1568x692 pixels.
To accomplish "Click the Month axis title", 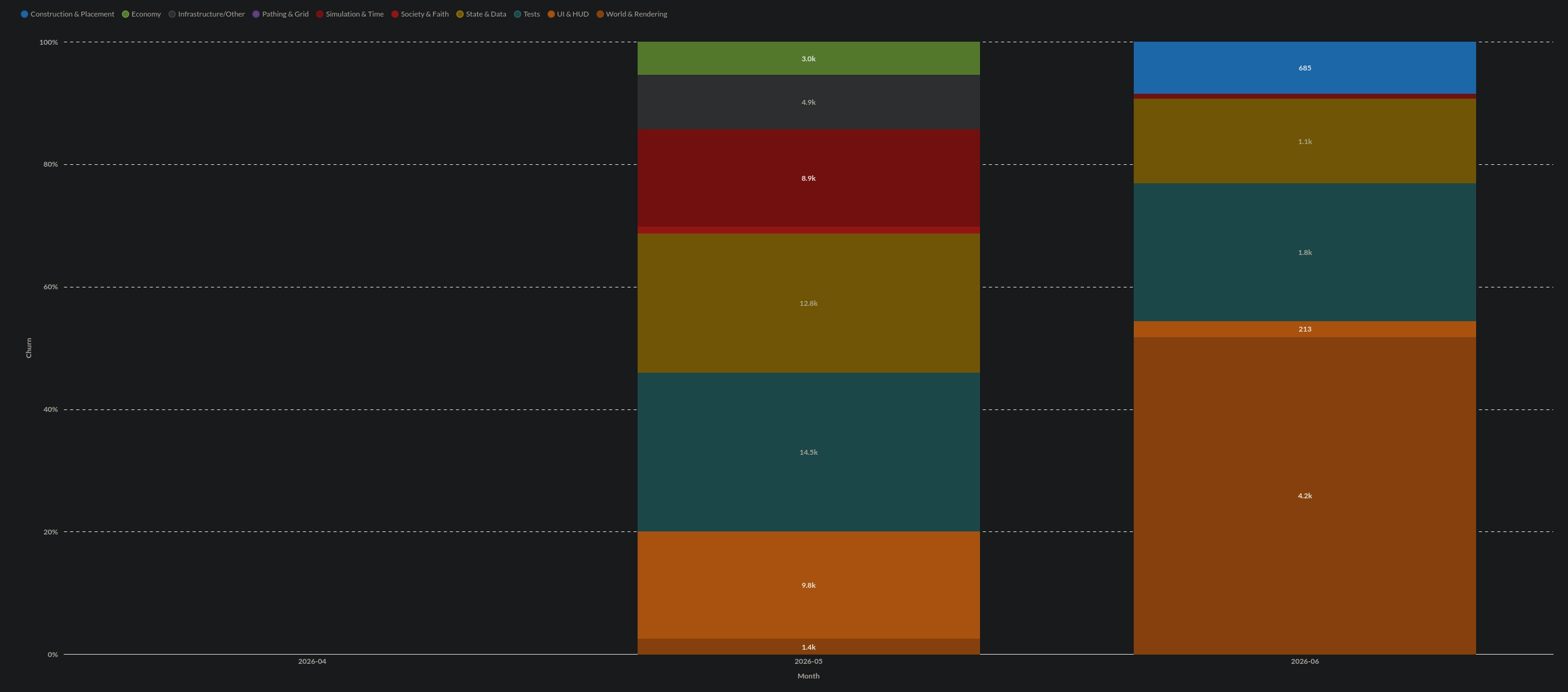I will click(809, 676).
